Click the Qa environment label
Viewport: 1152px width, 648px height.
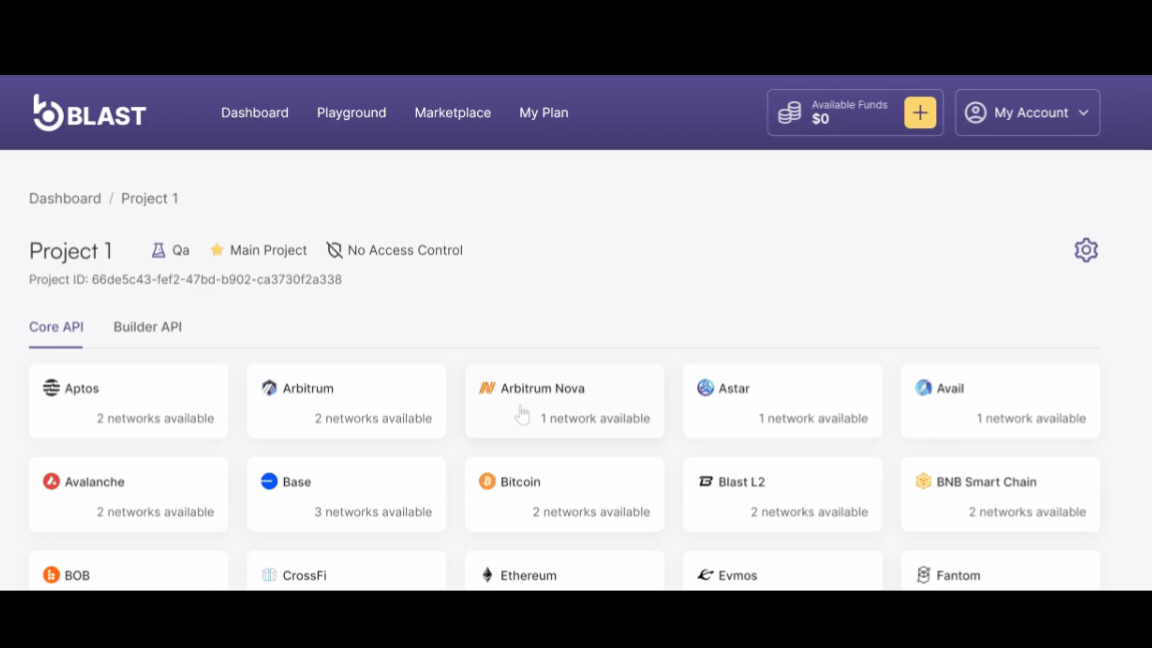(x=181, y=250)
